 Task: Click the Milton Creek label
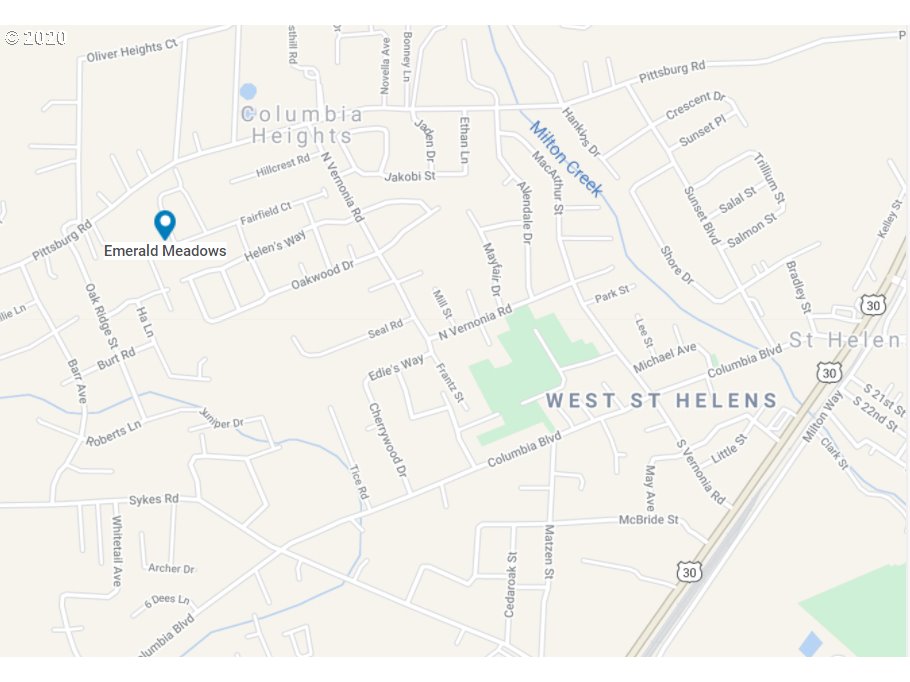tap(566, 158)
